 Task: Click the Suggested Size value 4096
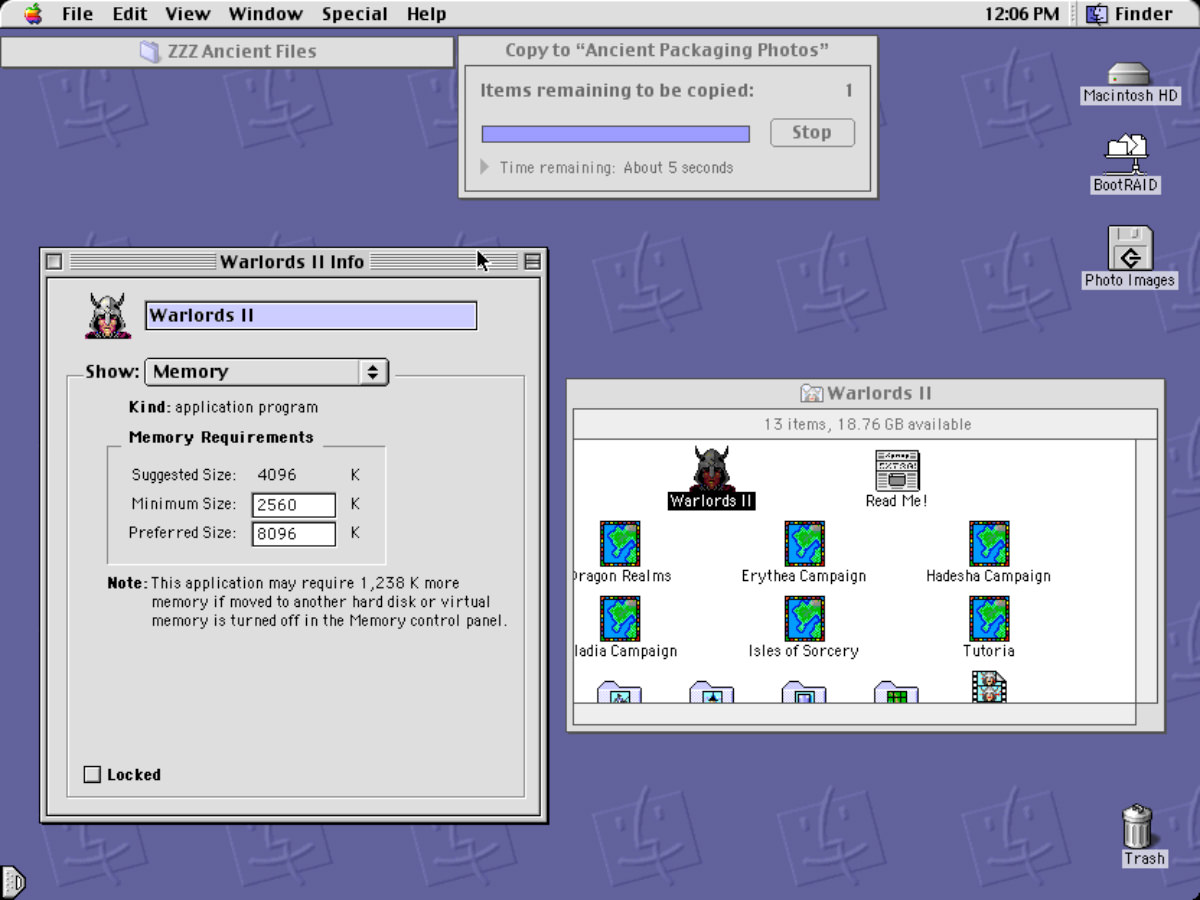277,475
